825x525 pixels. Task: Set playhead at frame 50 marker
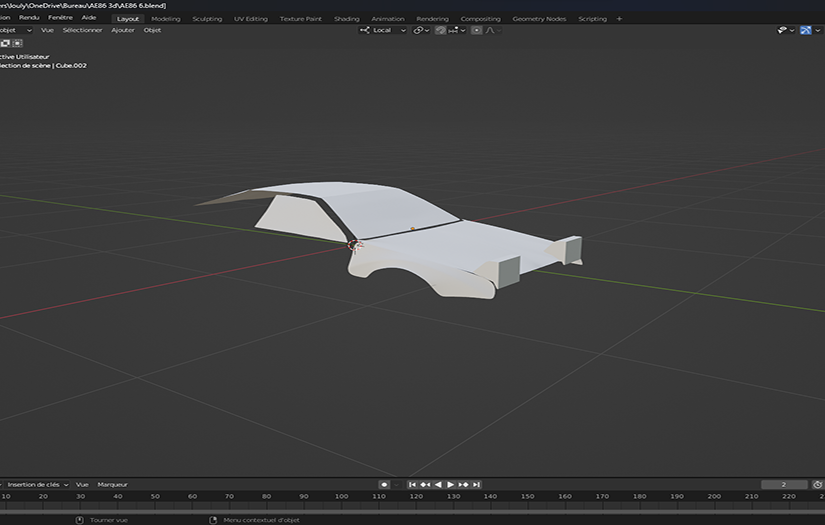pos(155,496)
